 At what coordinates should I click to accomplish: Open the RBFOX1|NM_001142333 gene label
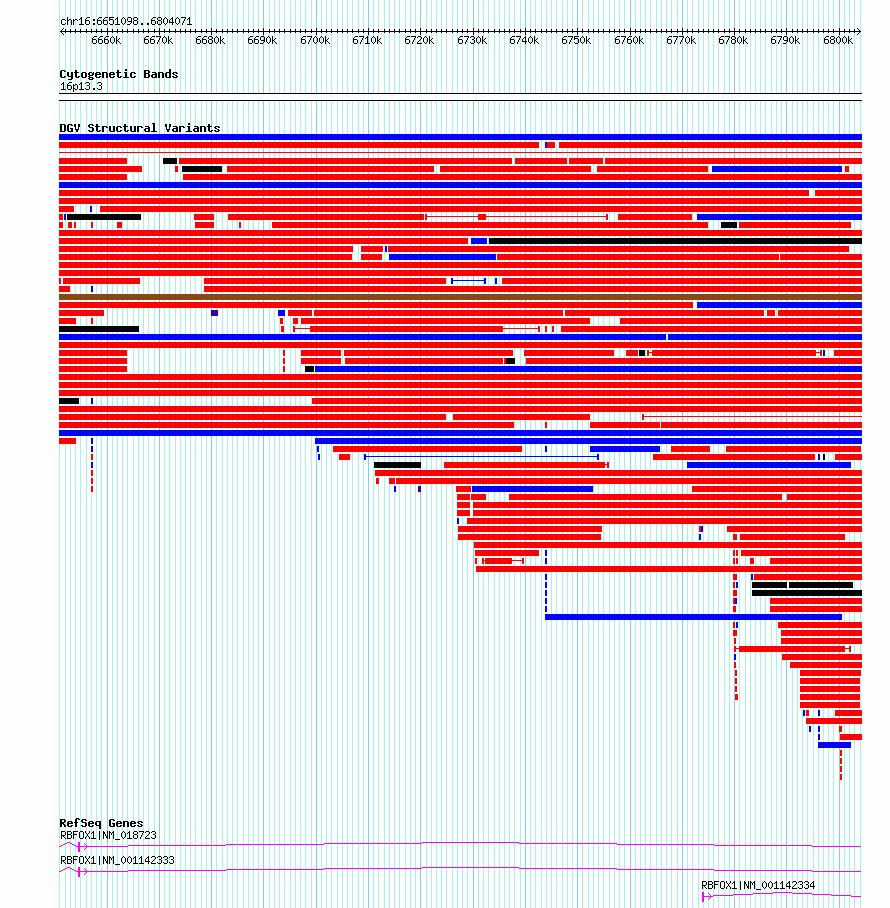(117, 861)
